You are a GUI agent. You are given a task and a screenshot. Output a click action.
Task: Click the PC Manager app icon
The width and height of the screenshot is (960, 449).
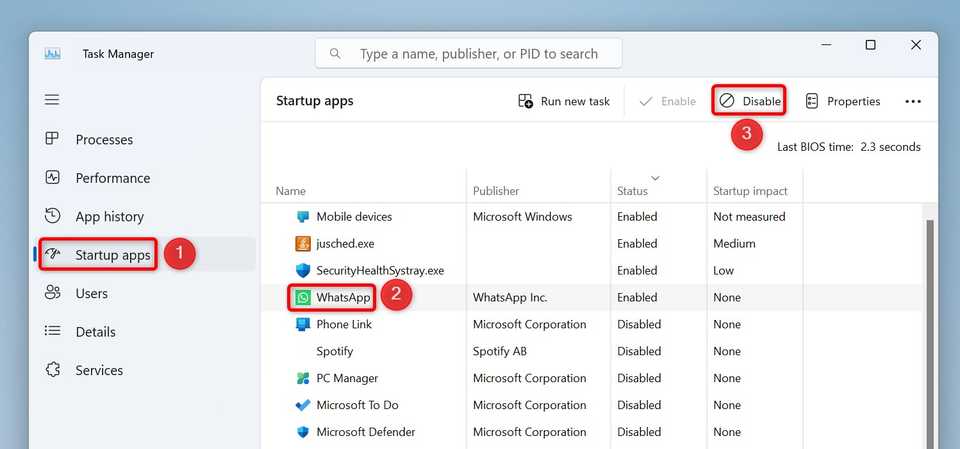coord(303,379)
